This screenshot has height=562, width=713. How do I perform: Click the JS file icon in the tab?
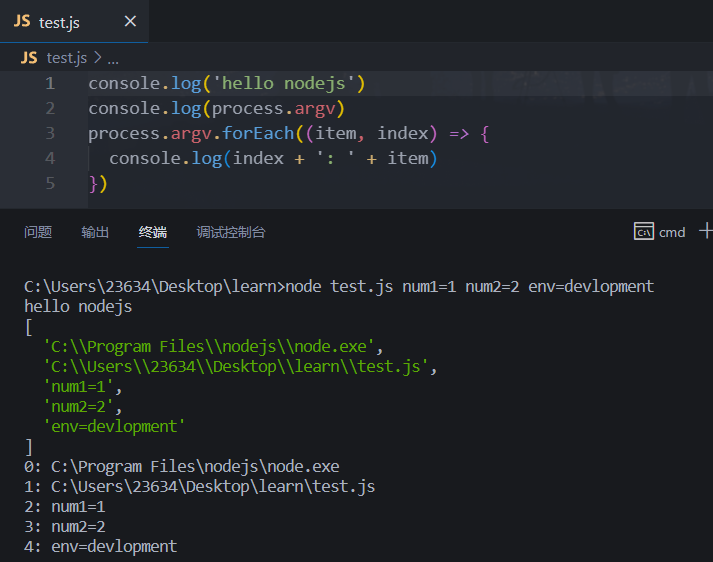pyautogui.click(x=22, y=21)
